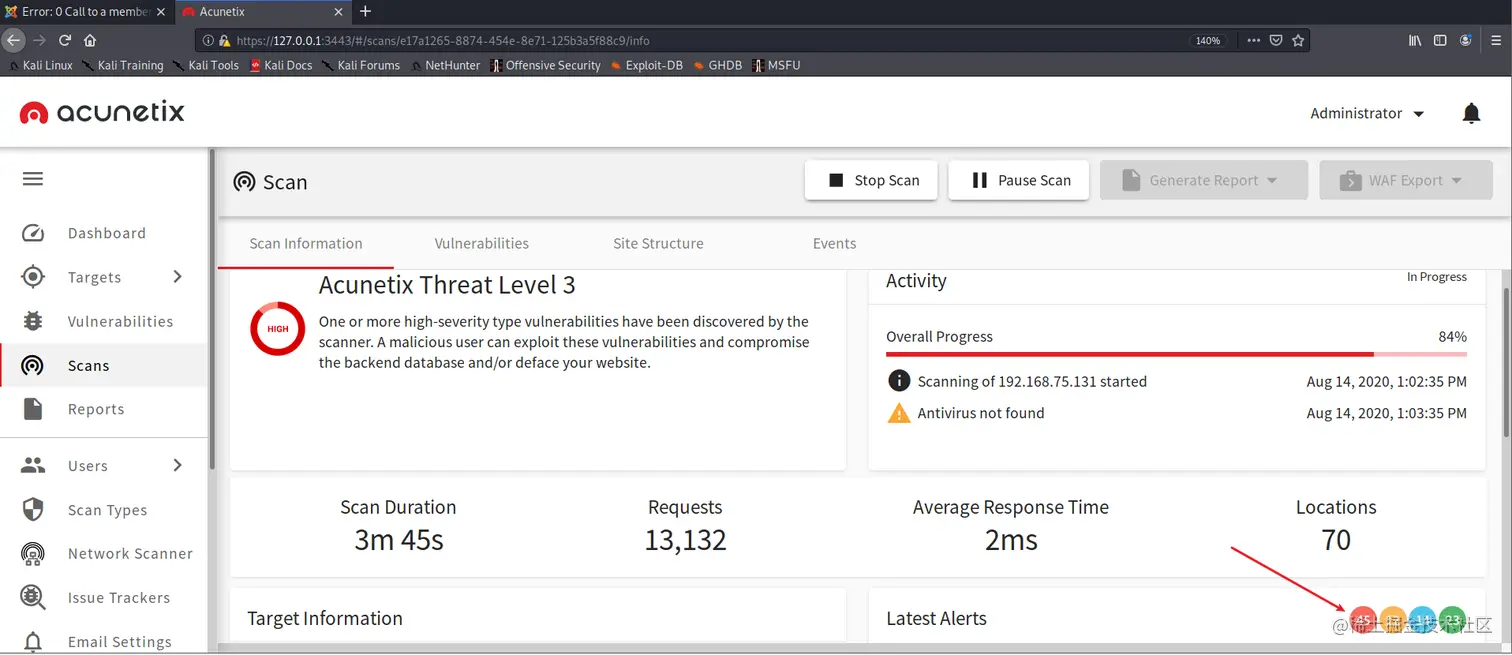The height and width of the screenshot is (655, 1512).
Task: Open Firefox library icon
Action: [x=1415, y=40]
